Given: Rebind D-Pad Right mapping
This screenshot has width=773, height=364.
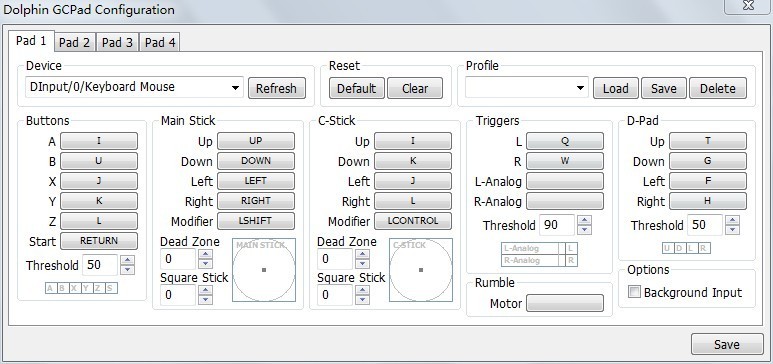Looking at the screenshot, I should [x=708, y=201].
